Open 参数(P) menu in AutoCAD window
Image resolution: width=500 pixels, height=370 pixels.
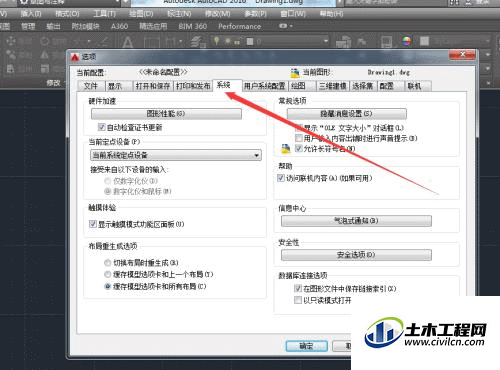pyautogui.click(x=255, y=14)
